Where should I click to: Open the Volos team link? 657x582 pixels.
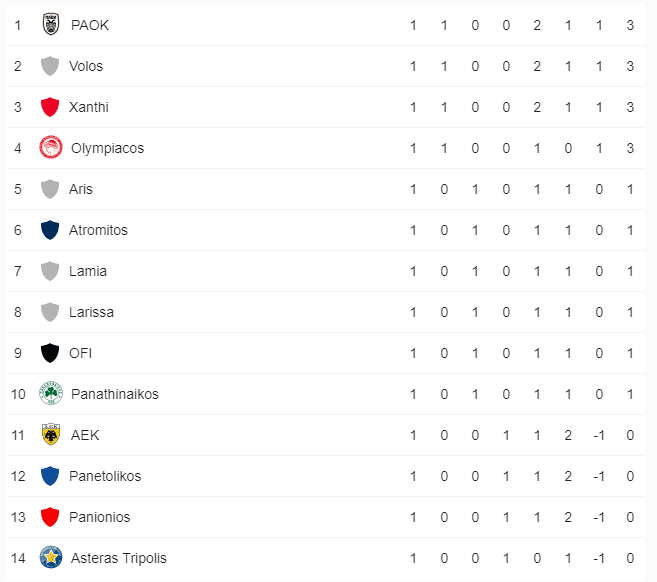86,66
